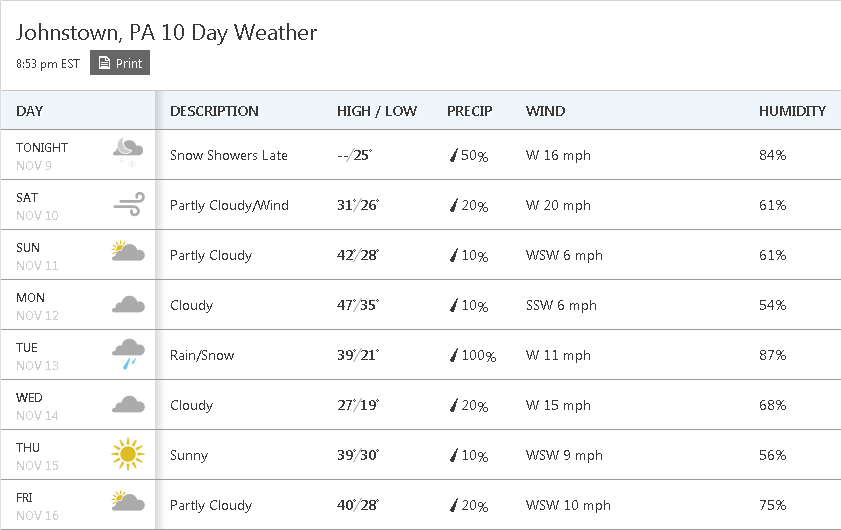Click the sunny icon for Thursday

[128, 454]
